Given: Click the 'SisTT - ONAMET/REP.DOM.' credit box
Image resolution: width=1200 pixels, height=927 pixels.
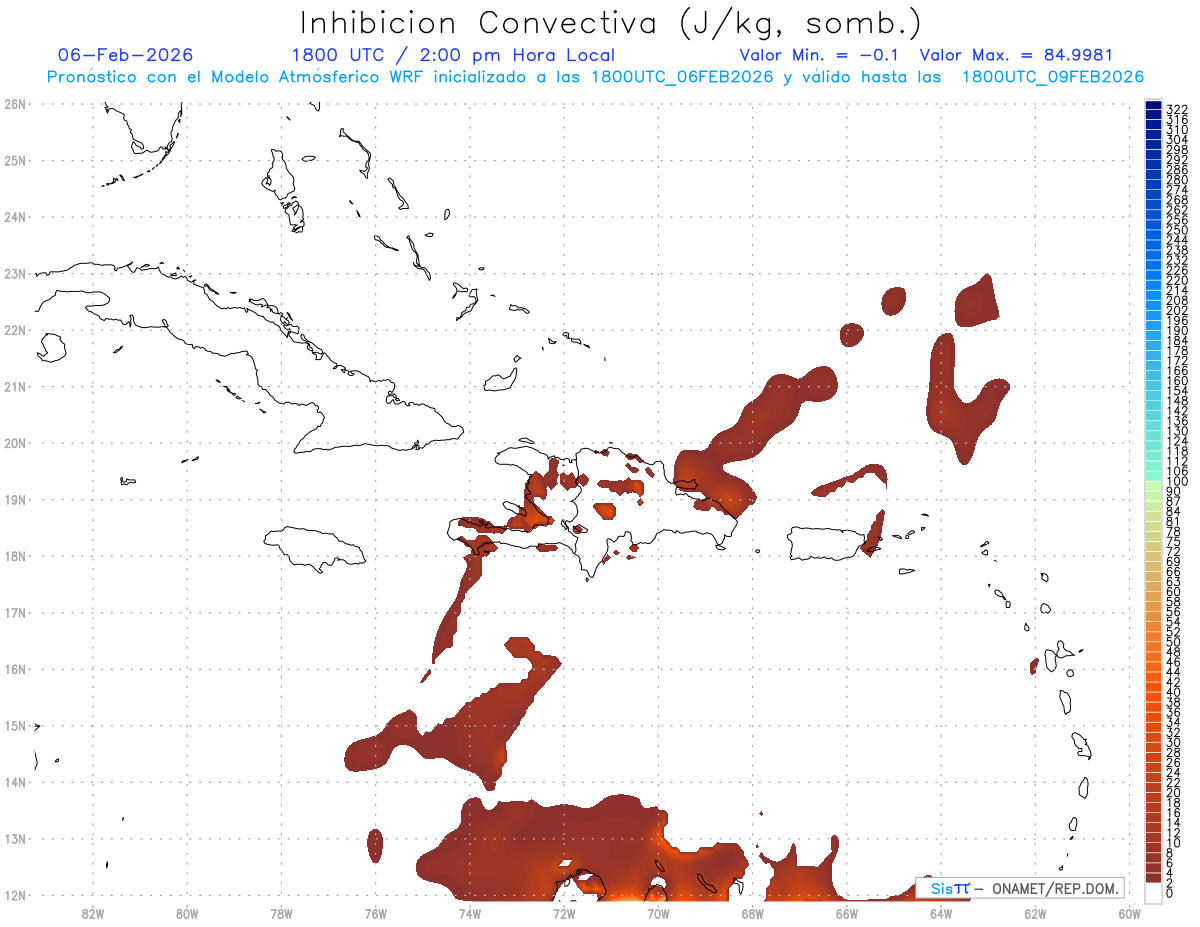Looking at the screenshot, I should (1020, 888).
